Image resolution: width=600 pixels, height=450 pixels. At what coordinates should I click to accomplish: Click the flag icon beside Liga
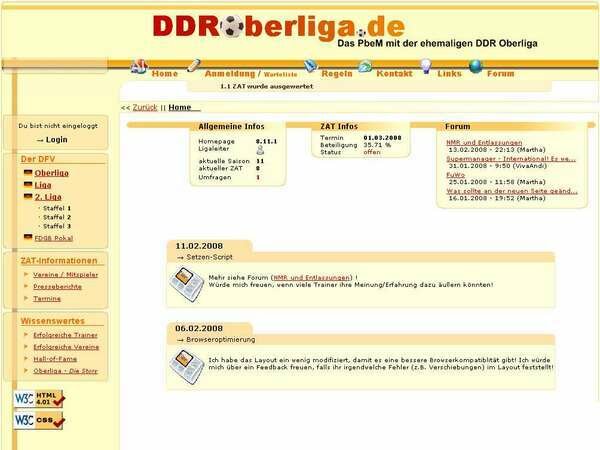pos(28,184)
